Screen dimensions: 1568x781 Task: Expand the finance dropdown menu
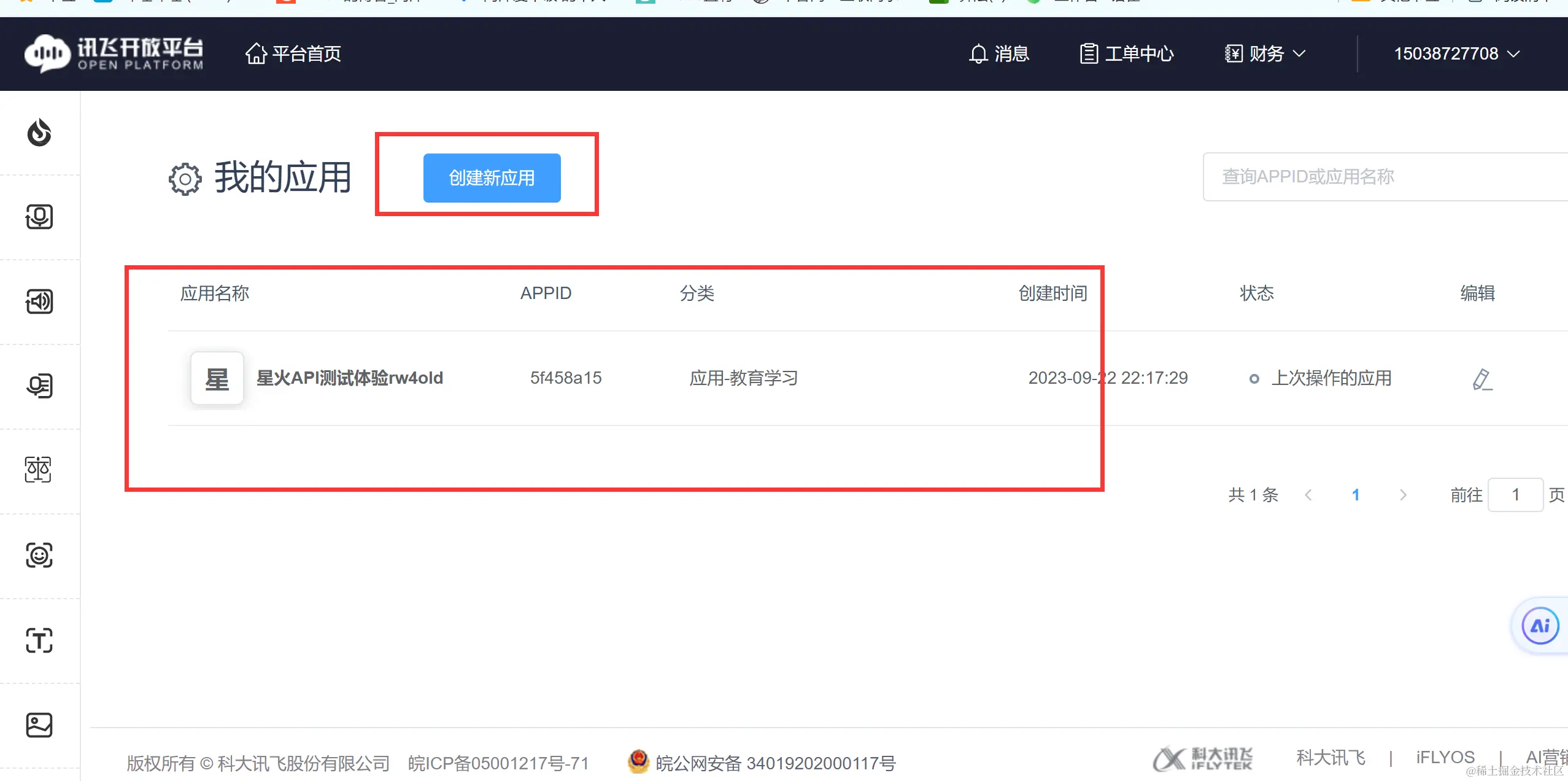point(1265,54)
